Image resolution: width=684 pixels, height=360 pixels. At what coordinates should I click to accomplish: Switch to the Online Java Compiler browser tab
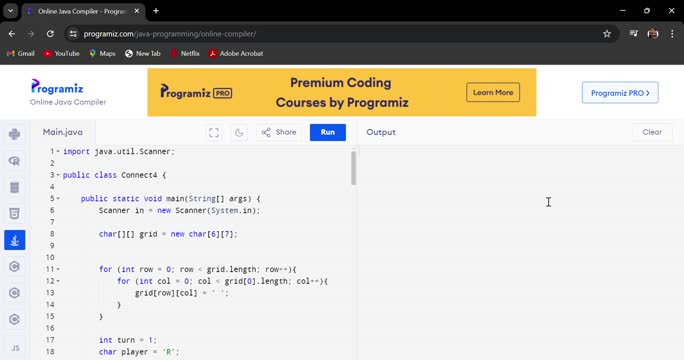pyautogui.click(x=83, y=11)
